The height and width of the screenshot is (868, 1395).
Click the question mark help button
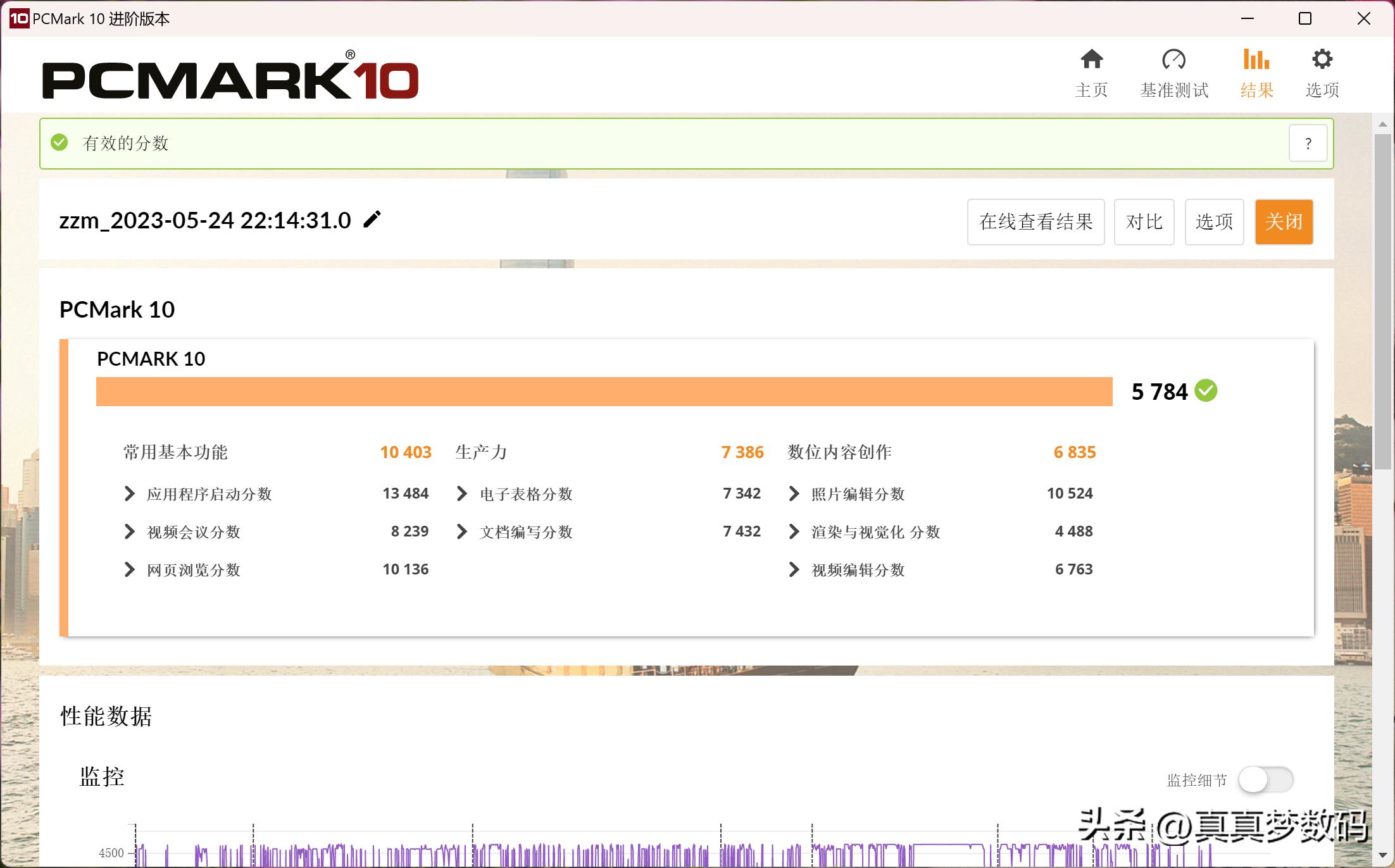point(1308,144)
